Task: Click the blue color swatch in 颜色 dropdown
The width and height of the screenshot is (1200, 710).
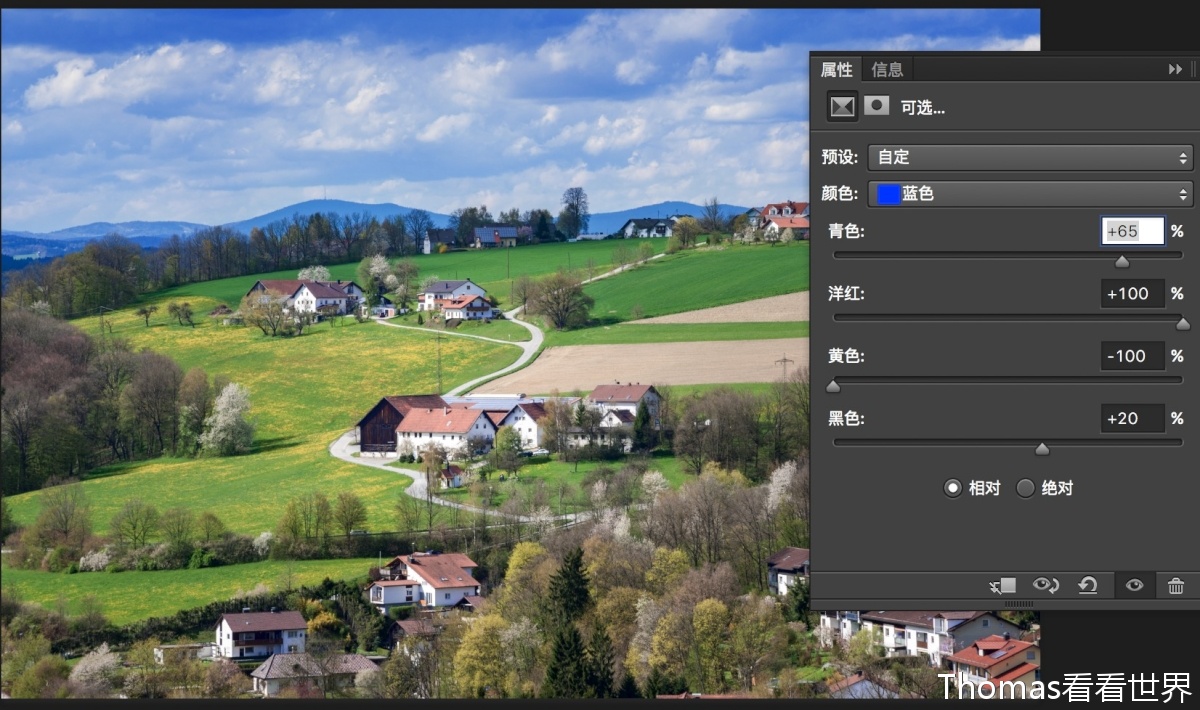Action: 887,194
